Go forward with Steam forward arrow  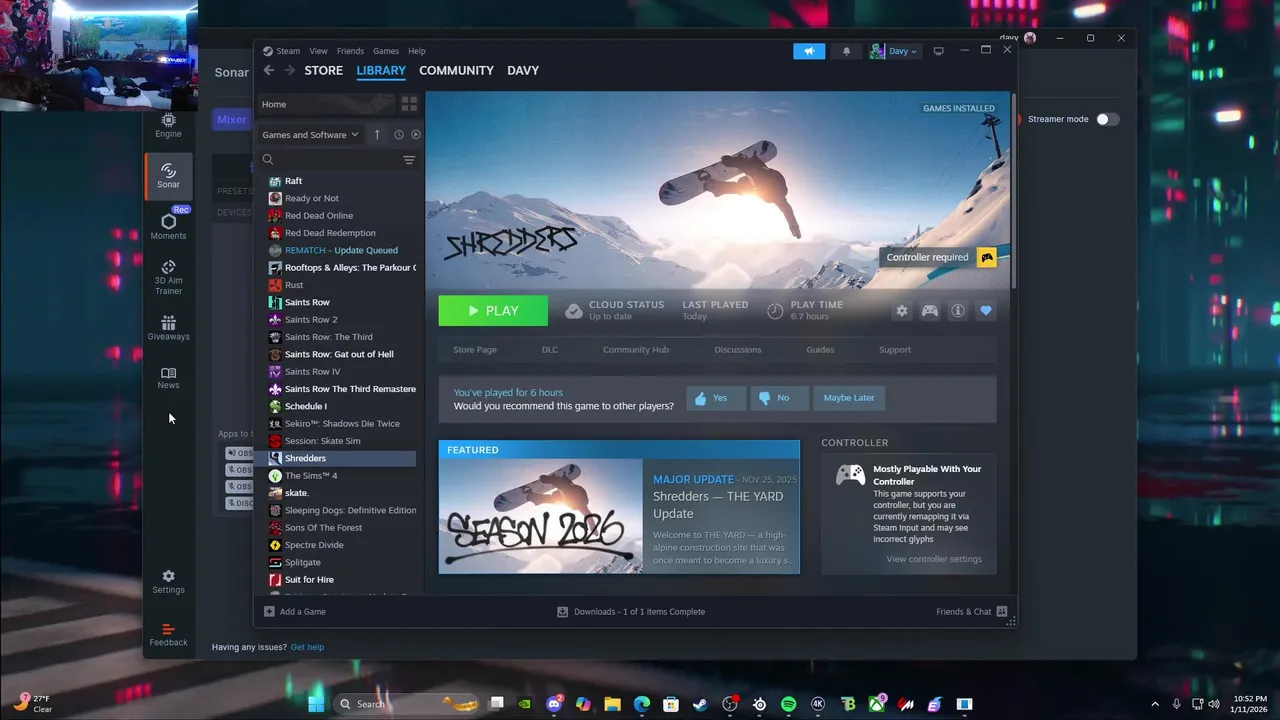coord(289,70)
